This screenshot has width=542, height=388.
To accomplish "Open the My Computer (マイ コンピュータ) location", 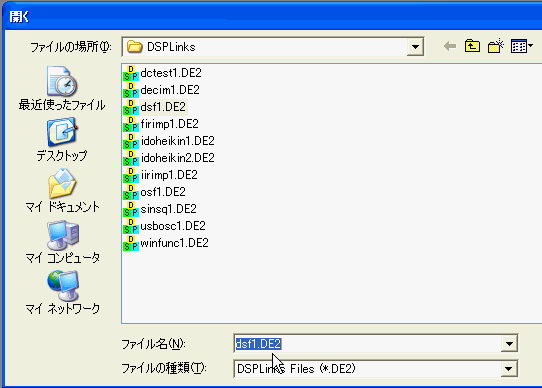I will (63, 241).
